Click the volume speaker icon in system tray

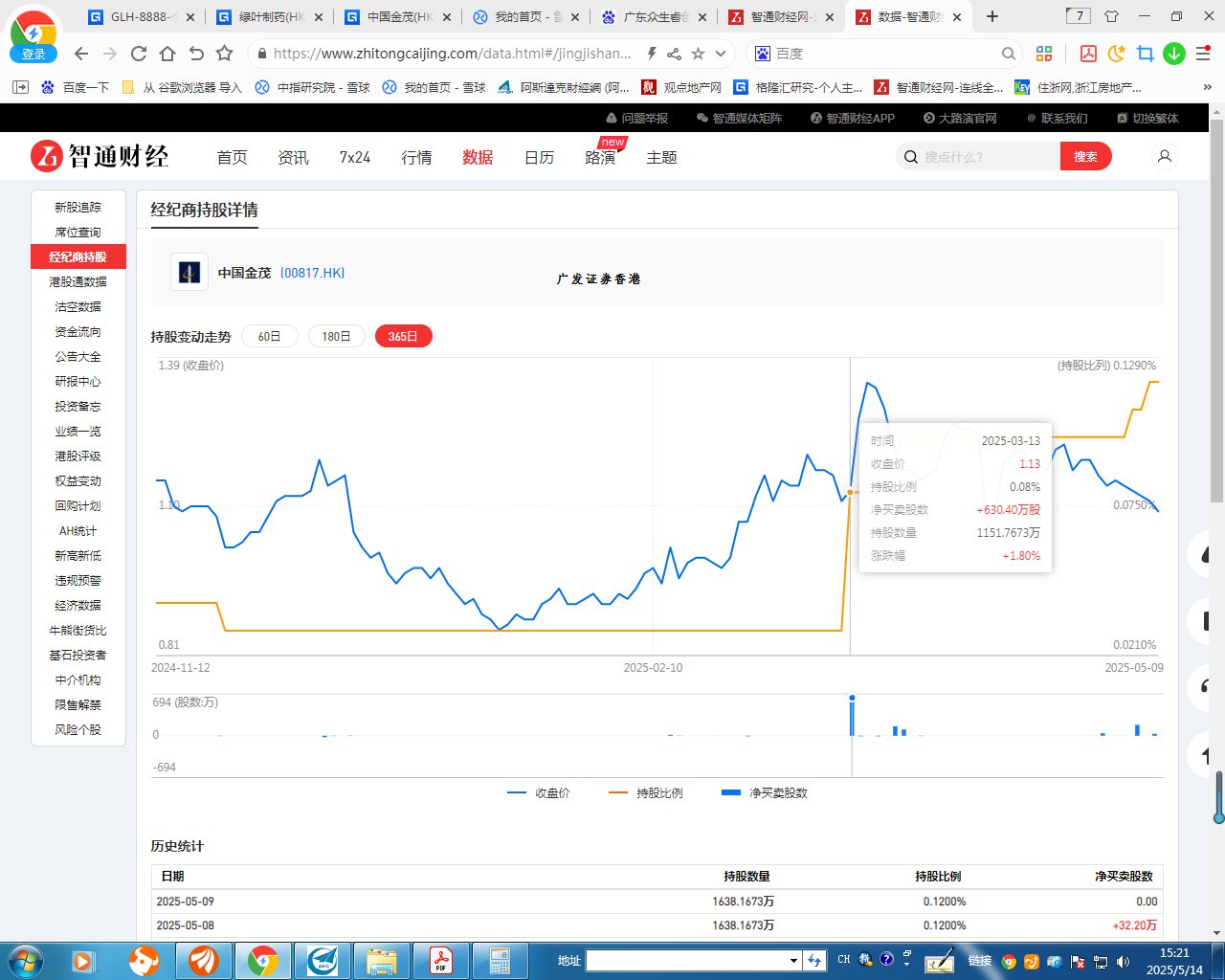click(1123, 962)
